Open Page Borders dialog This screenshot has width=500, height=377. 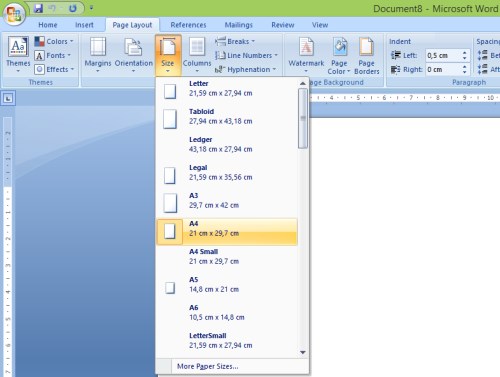point(367,56)
